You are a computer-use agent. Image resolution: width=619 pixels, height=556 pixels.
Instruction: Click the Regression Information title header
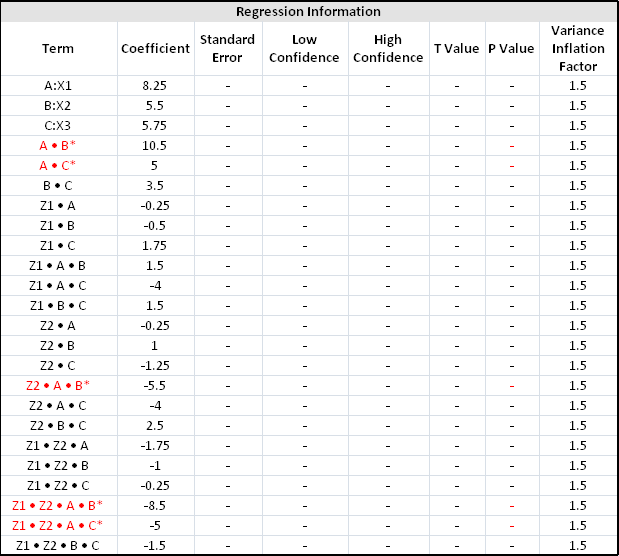click(308, 12)
